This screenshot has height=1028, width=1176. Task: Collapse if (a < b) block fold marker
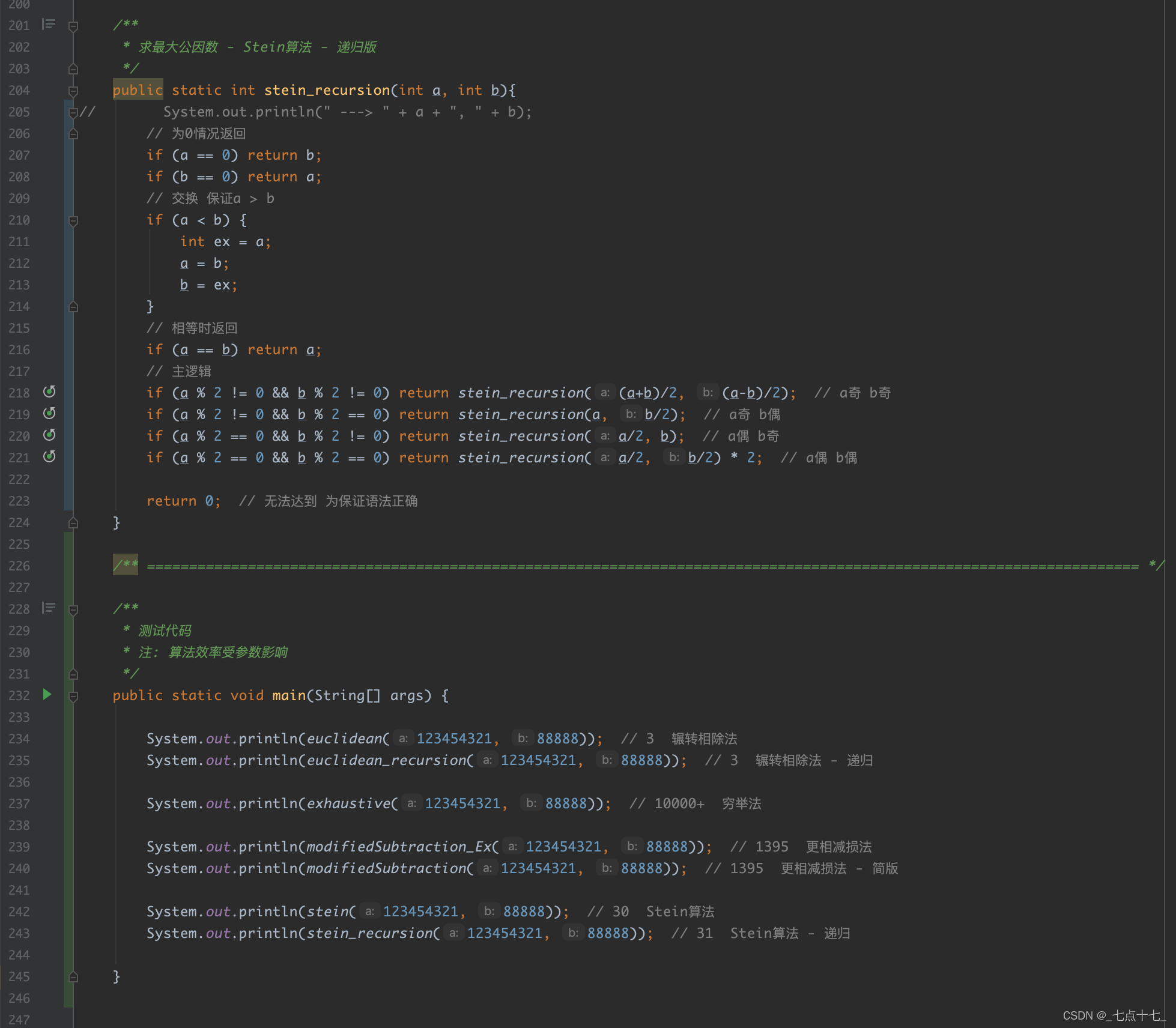[x=73, y=220]
